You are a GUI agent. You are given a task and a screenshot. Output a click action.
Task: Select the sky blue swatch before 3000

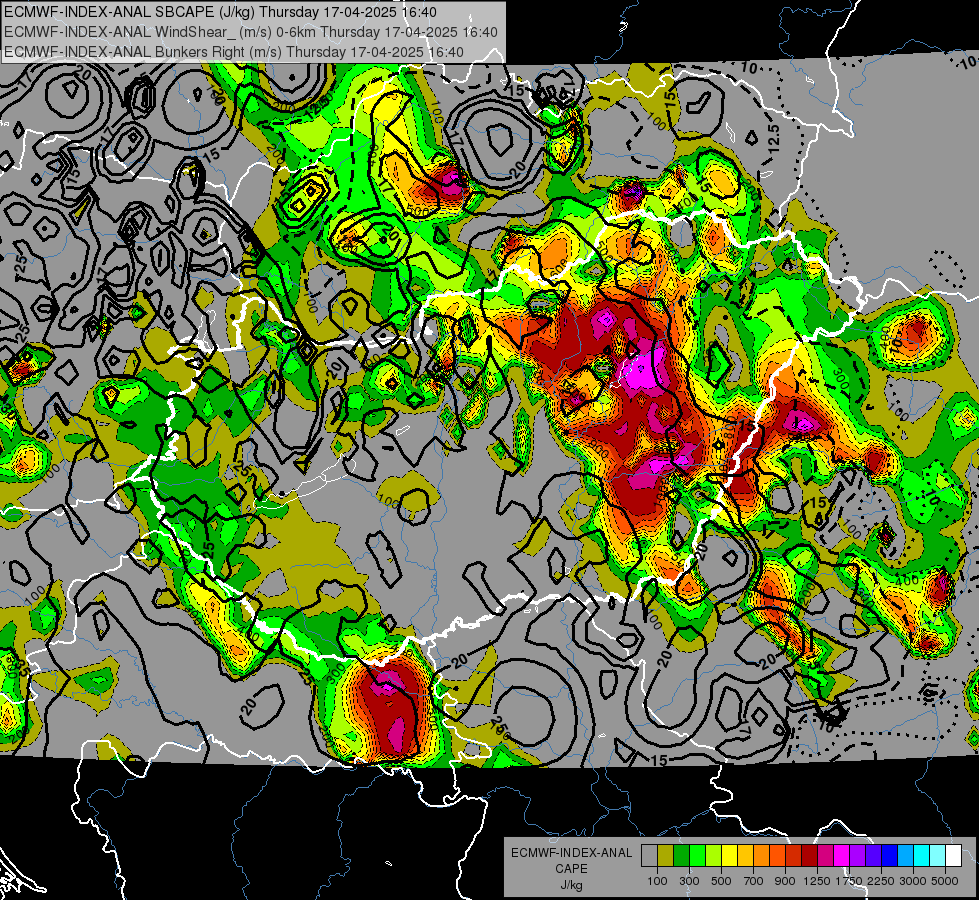[905, 855]
